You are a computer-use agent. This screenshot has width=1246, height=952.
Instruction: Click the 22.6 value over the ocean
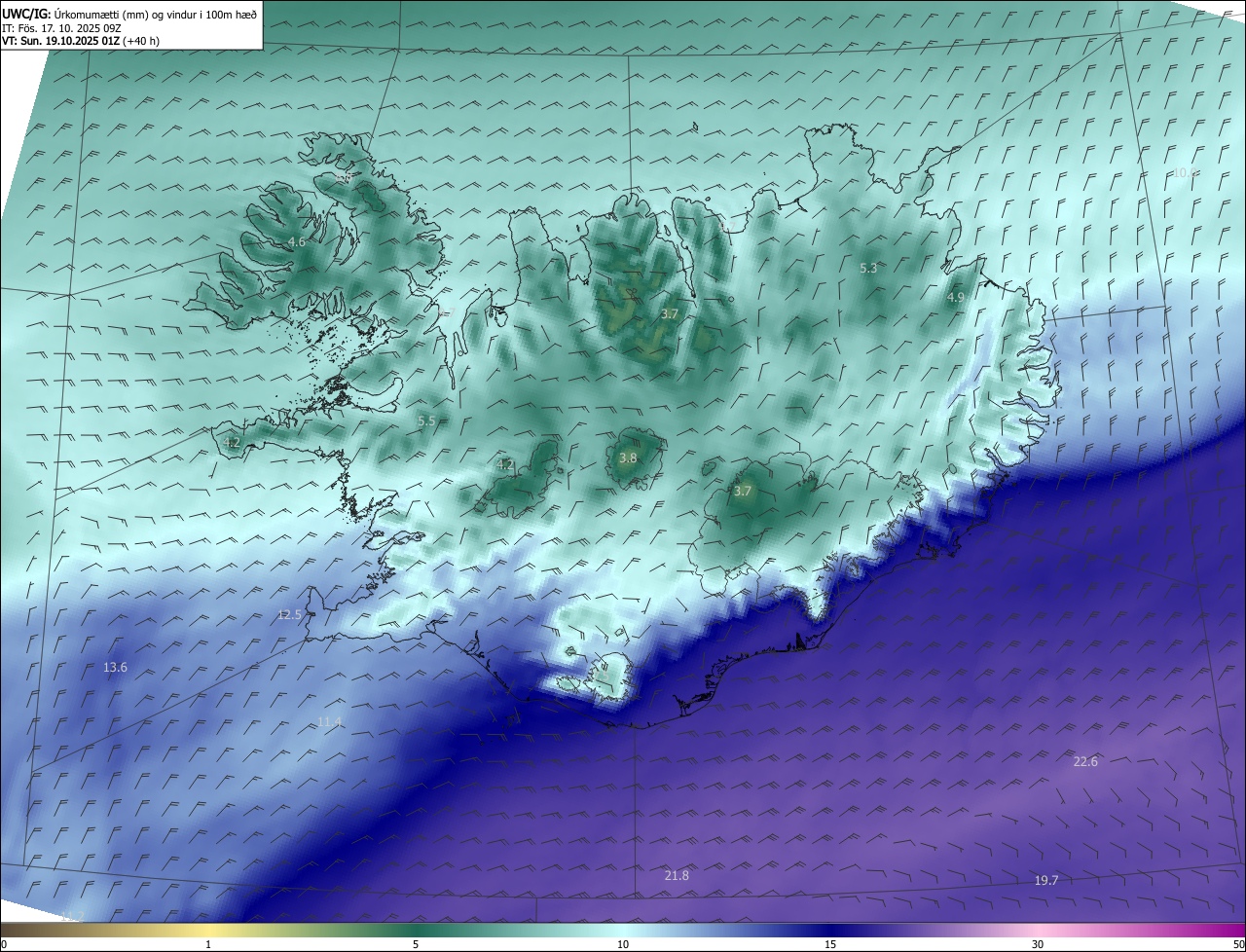point(1085,761)
